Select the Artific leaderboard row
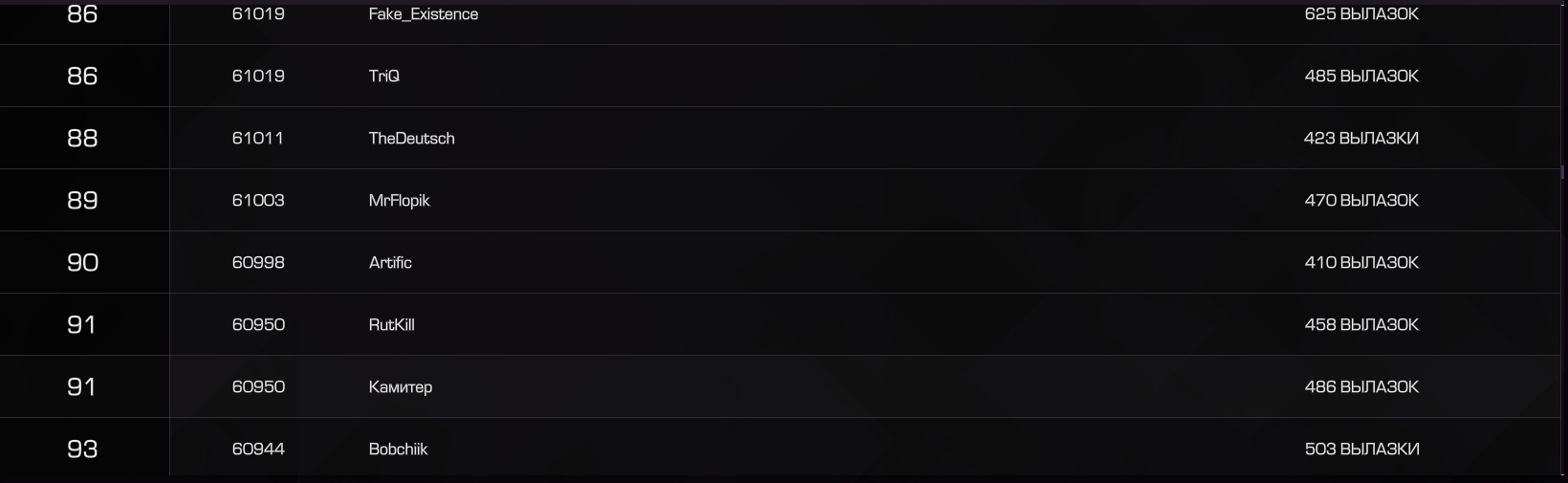1568x483 pixels. 780,262
